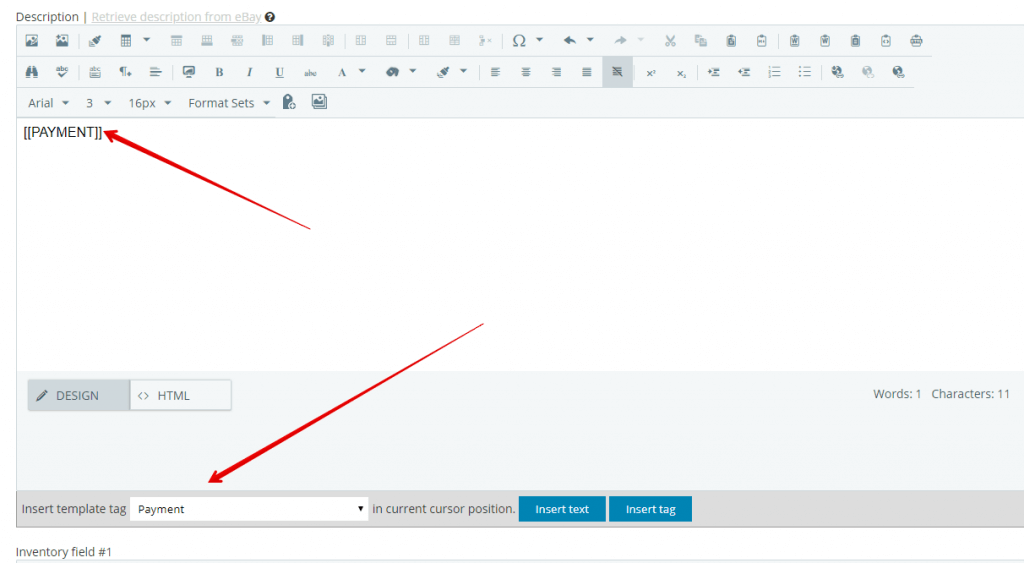Open the Payment template tag dropdown
The image size is (1024, 563).
pos(249,509)
